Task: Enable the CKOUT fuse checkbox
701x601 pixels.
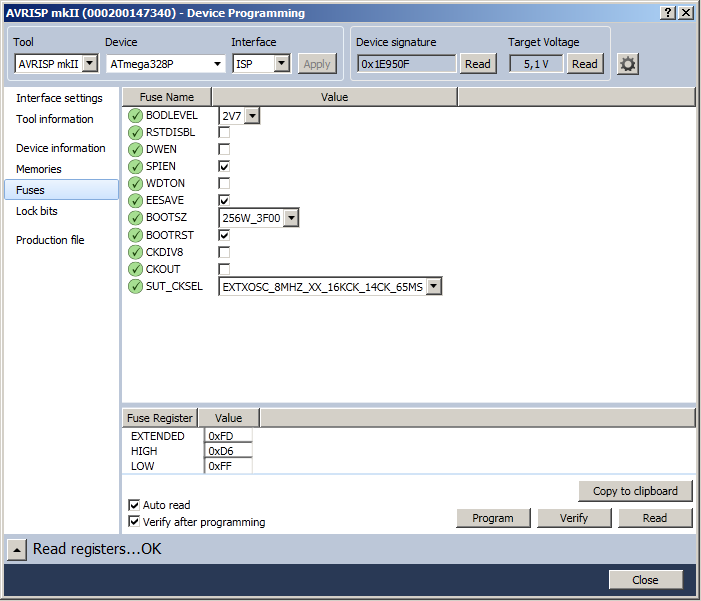Action: pyautogui.click(x=224, y=269)
